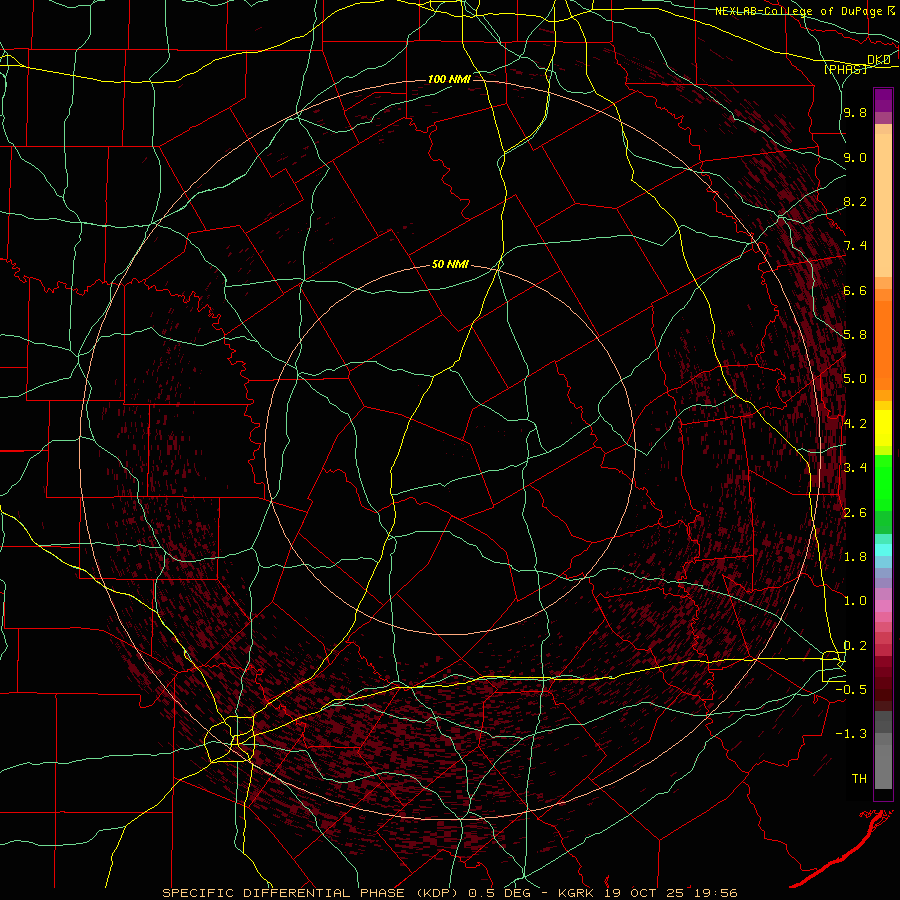Click the yellow band of the color scale
Viewport: 900px width, 900px height.
point(883,428)
